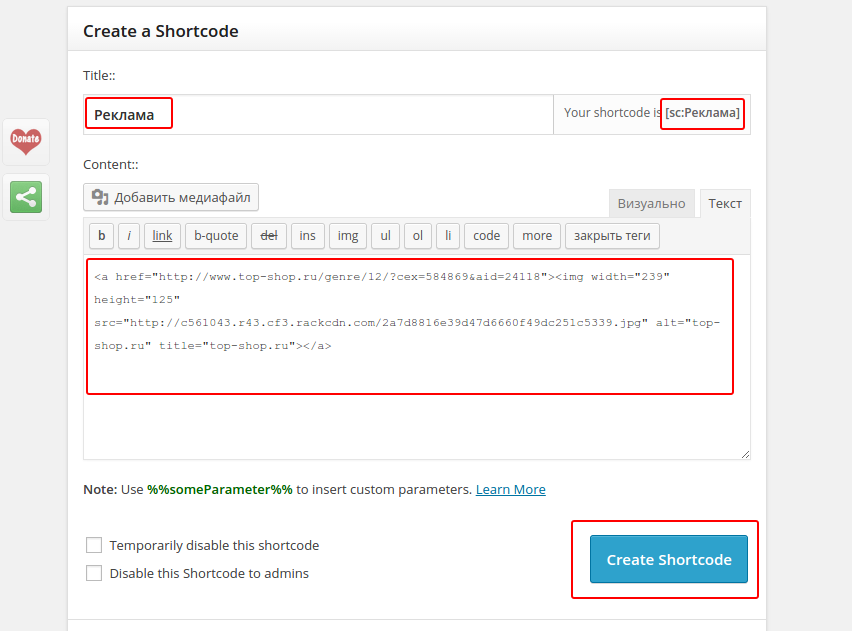This screenshot has width=852, height=631.
Task: Insert a link via link button
Action: (162, 236)
